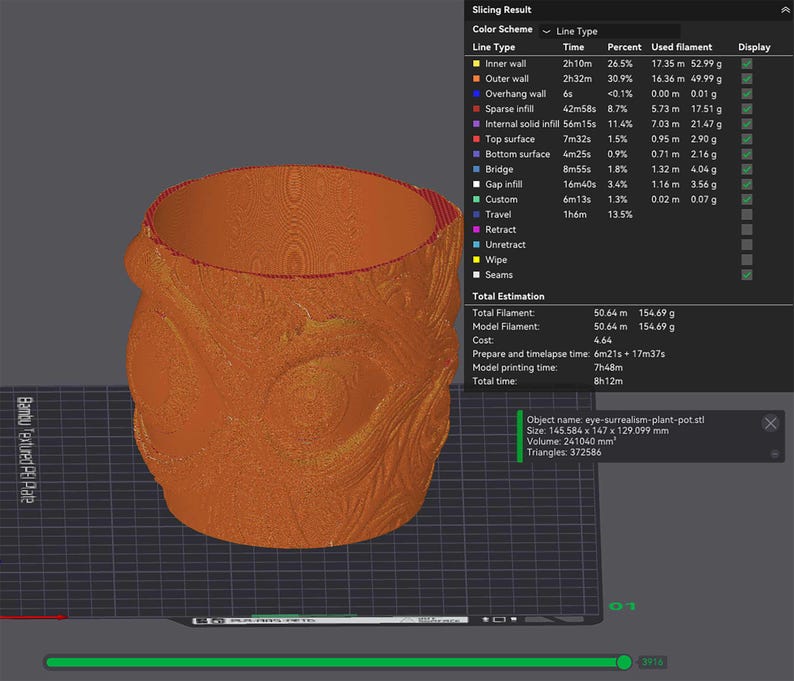Enable Travel display checkbox

[x=746, y=215]
